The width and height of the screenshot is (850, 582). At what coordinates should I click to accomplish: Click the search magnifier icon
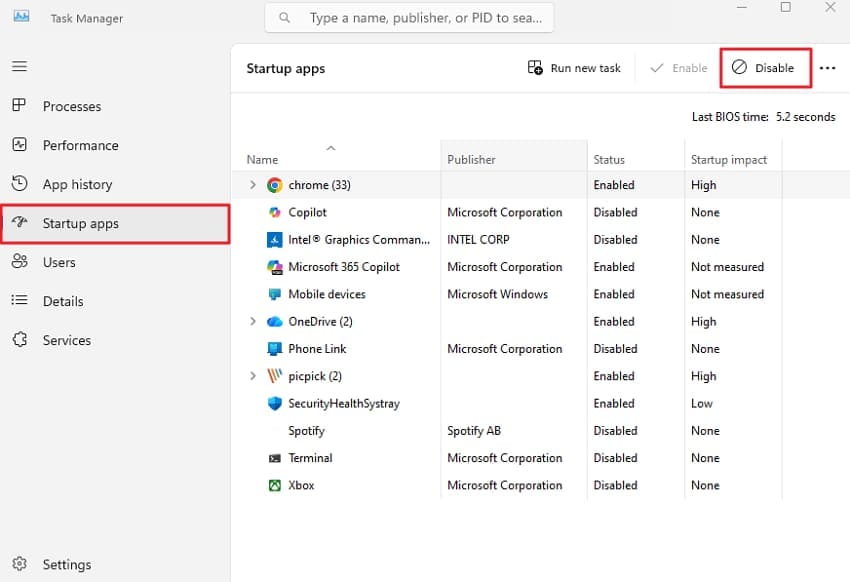tap(284, 18)
